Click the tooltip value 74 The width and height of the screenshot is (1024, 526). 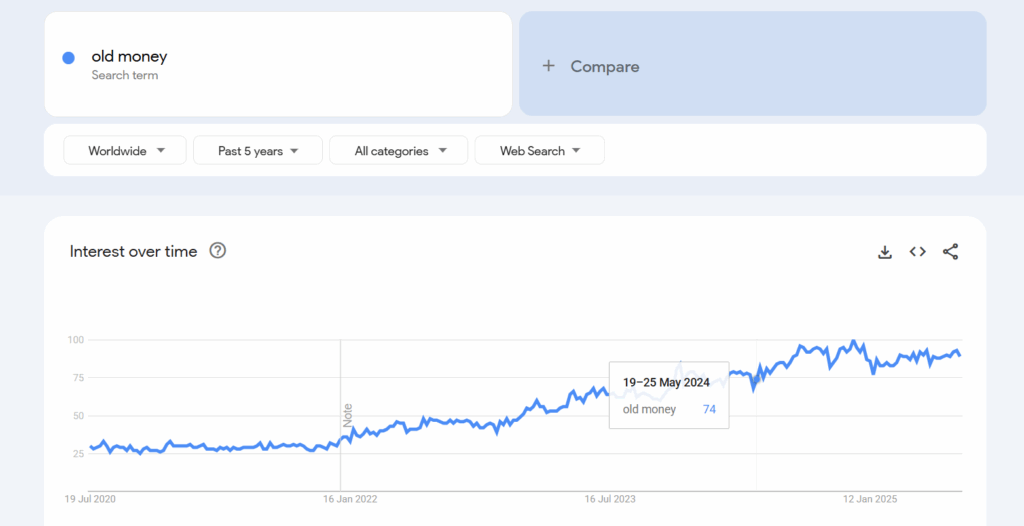pos(709,410)
